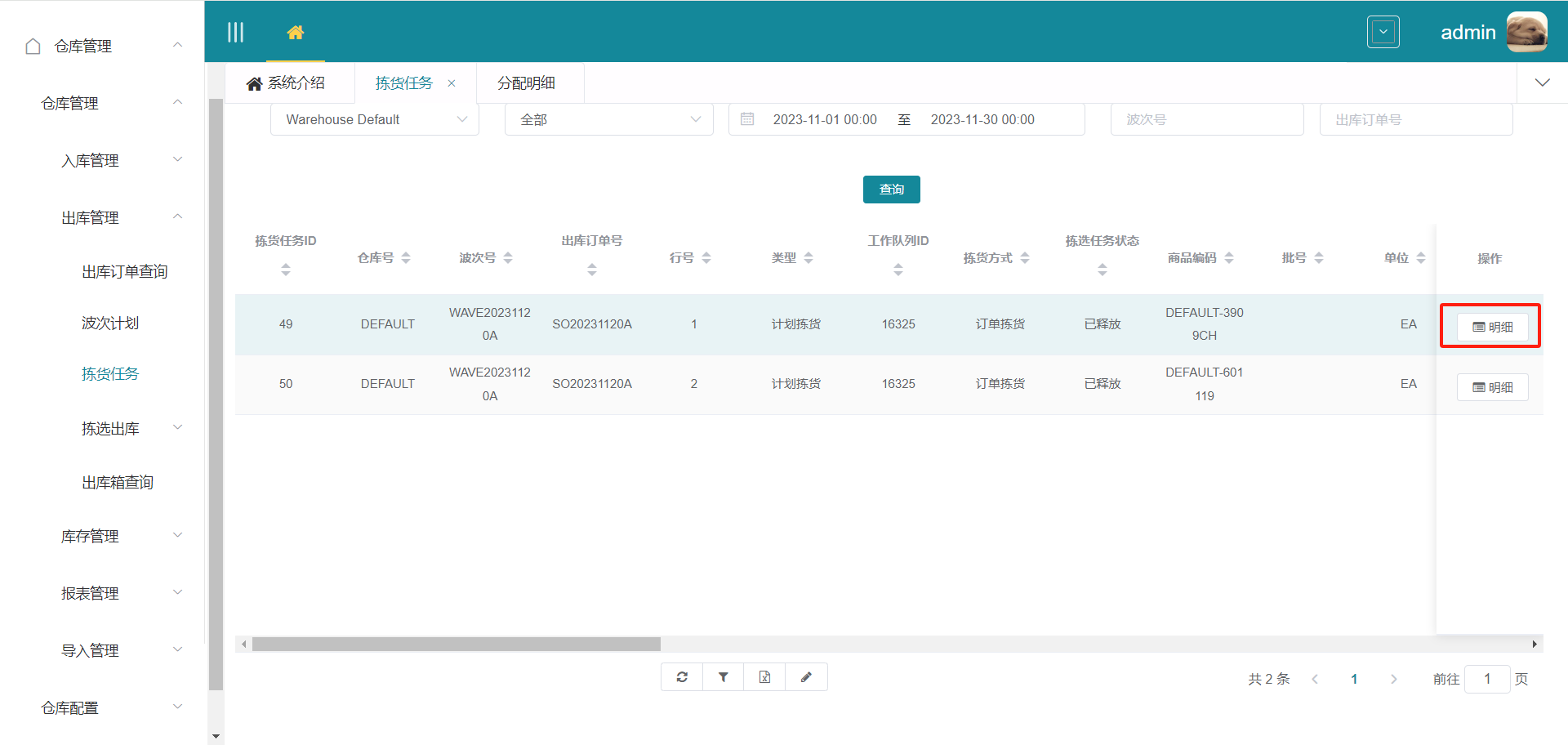Go to next page with pagination arrow
1568x745 pixels.
(x=1394, y=678)
